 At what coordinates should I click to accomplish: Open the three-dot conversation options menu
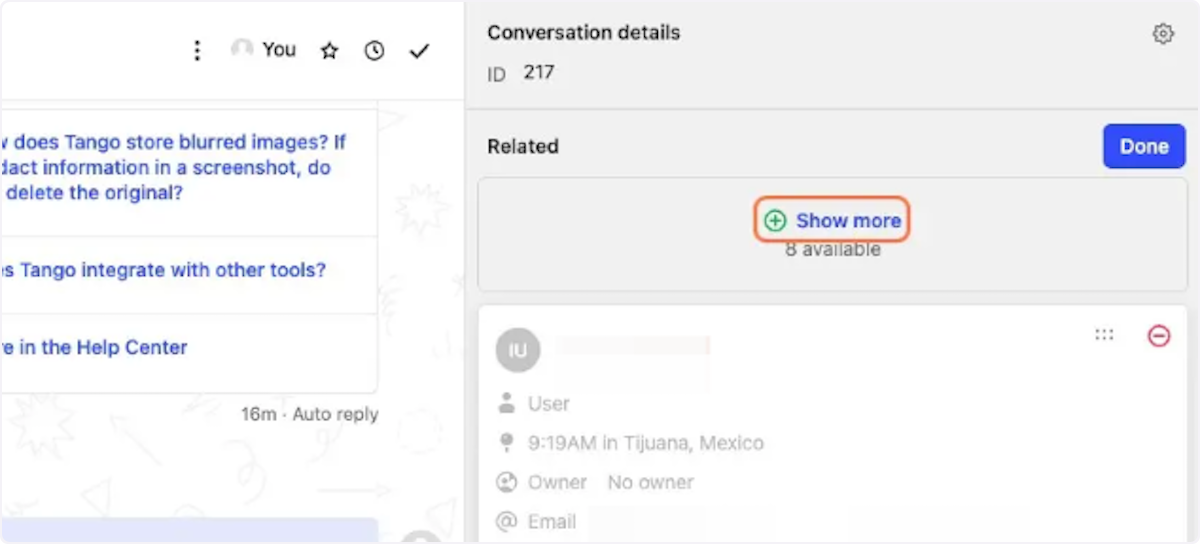pos(197,50)
